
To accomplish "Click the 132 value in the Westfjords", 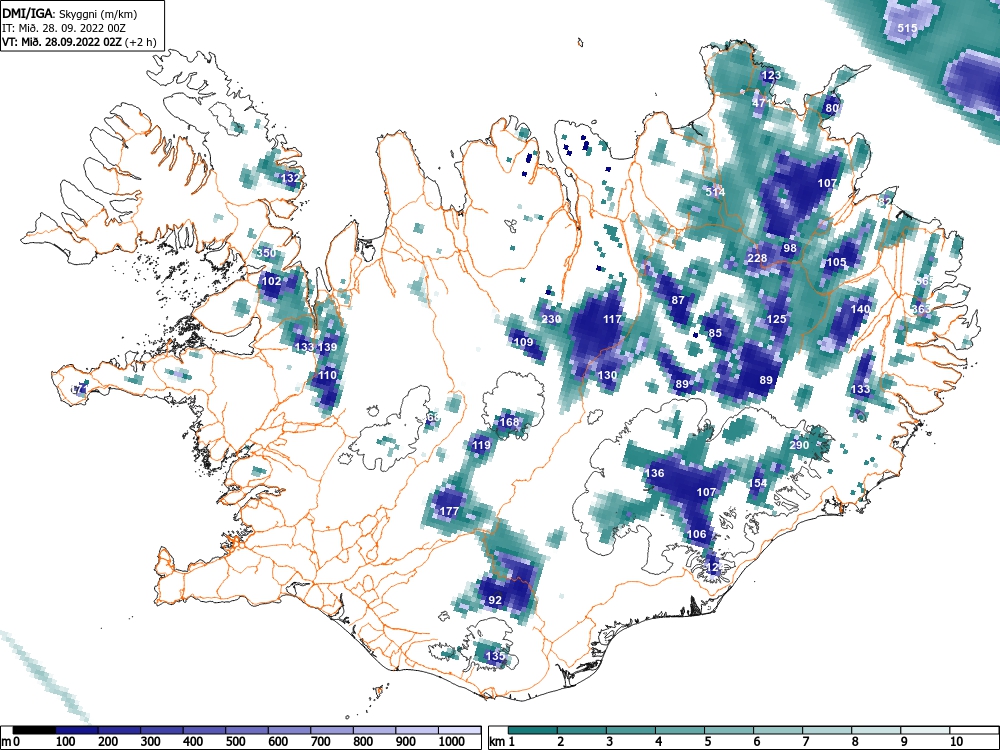I will point(290,178).
